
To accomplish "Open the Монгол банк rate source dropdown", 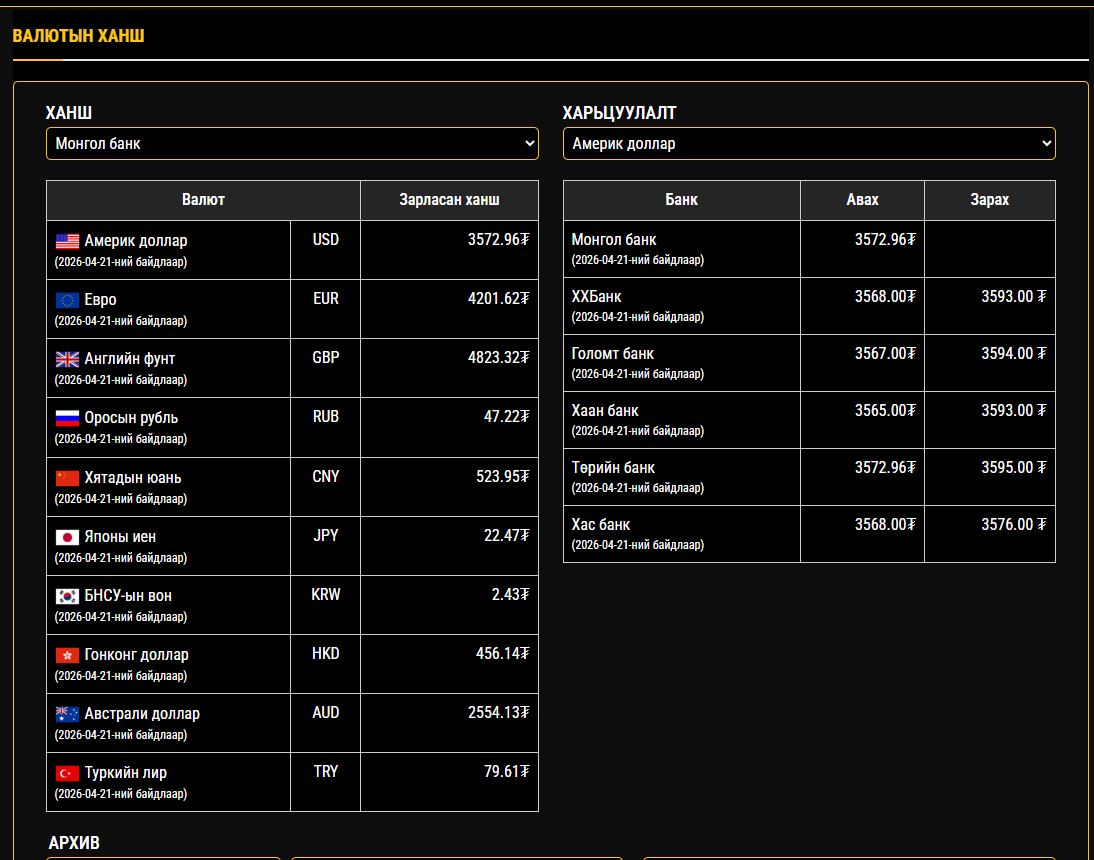I will (292, 143).
